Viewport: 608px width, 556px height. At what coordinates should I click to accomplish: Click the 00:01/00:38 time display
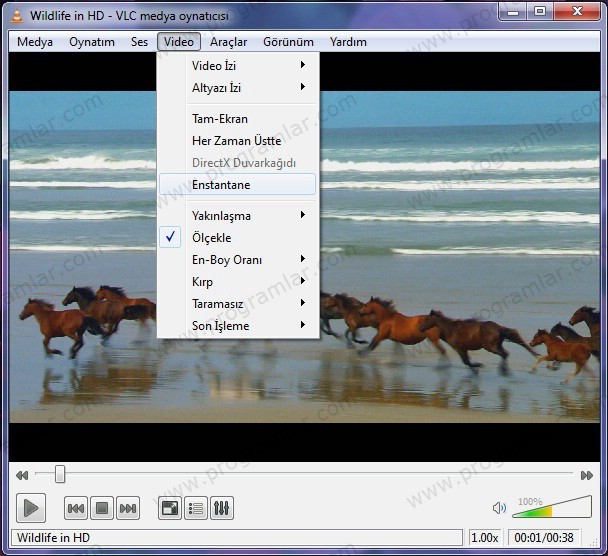[x=544, y=538]
